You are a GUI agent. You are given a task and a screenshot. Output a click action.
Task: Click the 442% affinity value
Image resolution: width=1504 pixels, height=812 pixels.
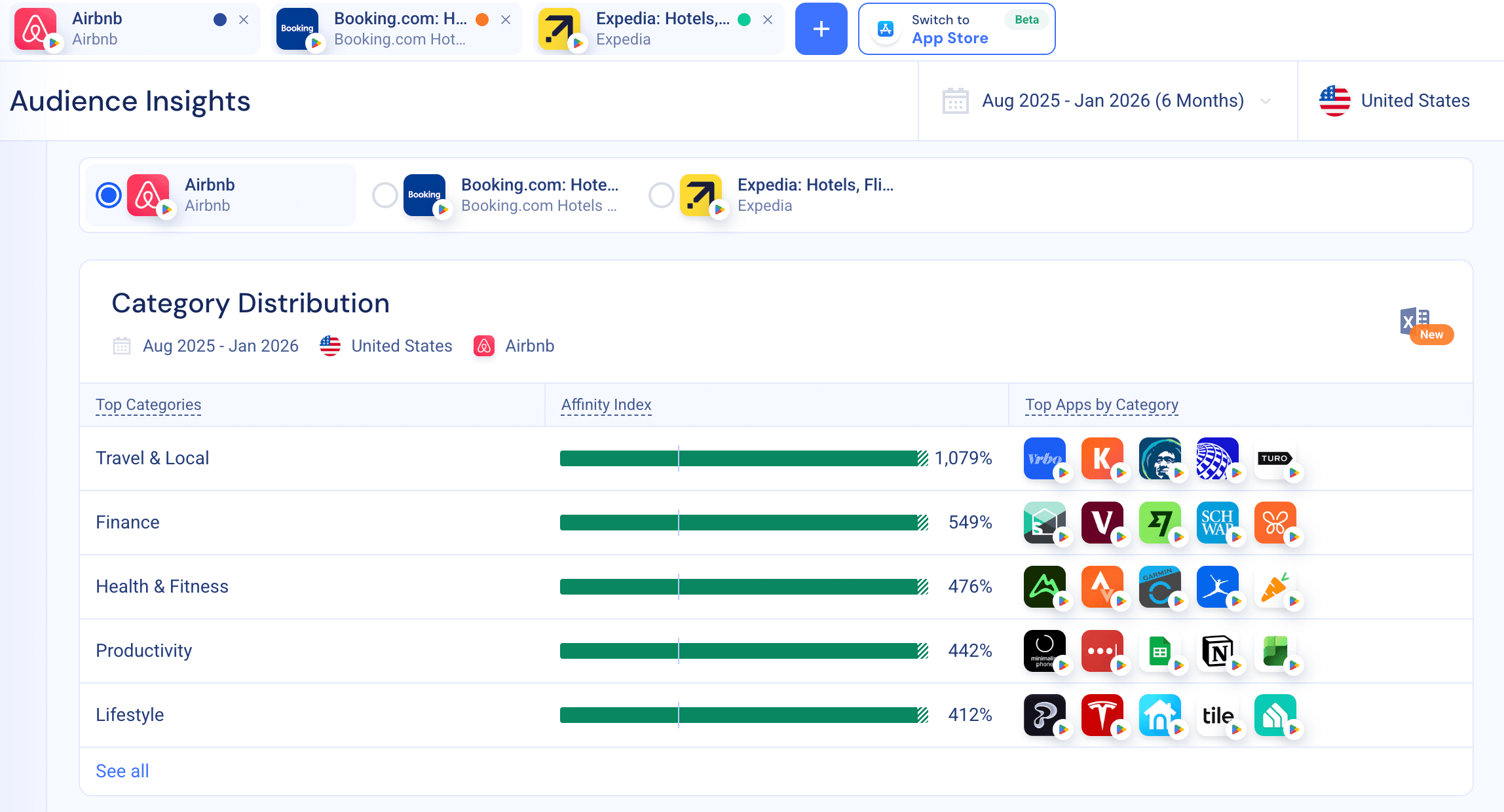(970, 651)
